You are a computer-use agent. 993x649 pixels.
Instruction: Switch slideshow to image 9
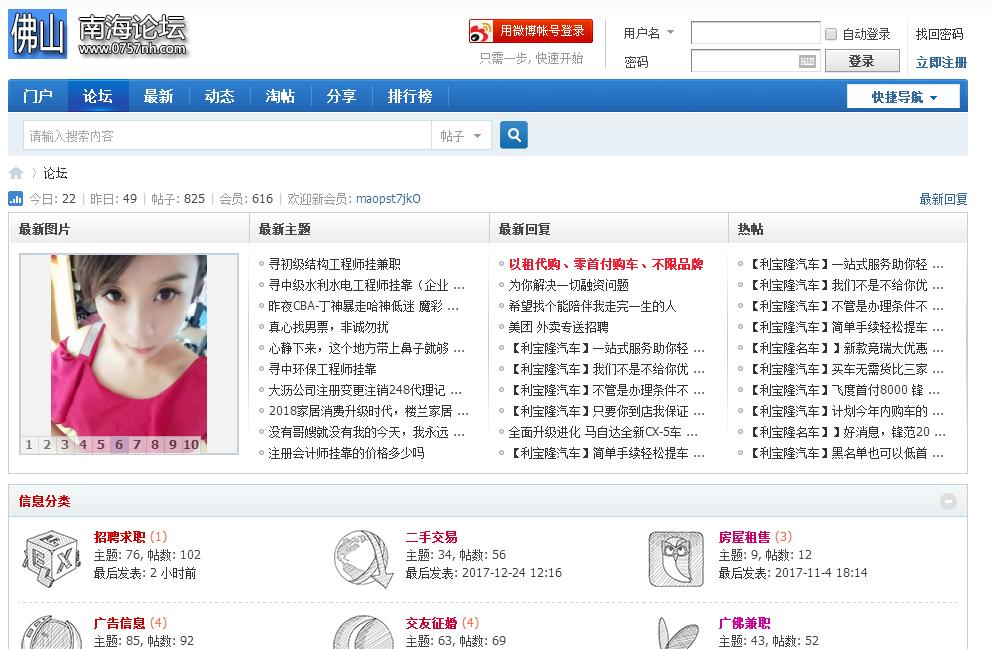[x=172, y=444]
